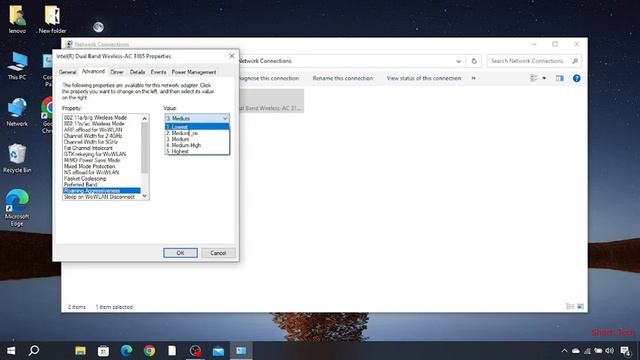The image size is (640, 360).
Task: Select Fat Channel Intolerant property
Action: tap(102, 148)
